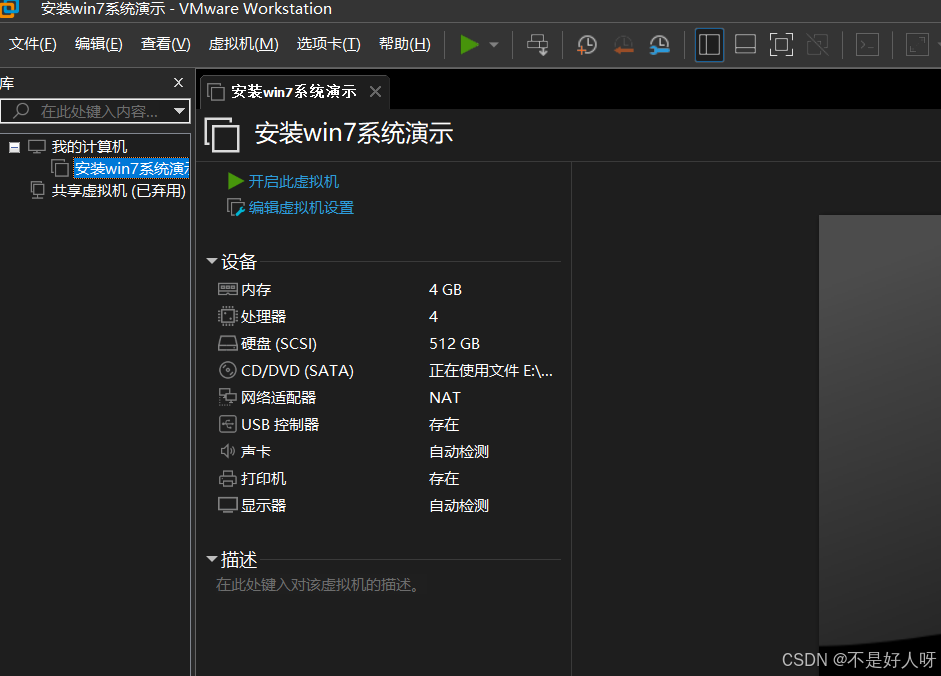Click the stretch guest display icon
Viewport: 941px width, 676px height.
coord(916,44)
